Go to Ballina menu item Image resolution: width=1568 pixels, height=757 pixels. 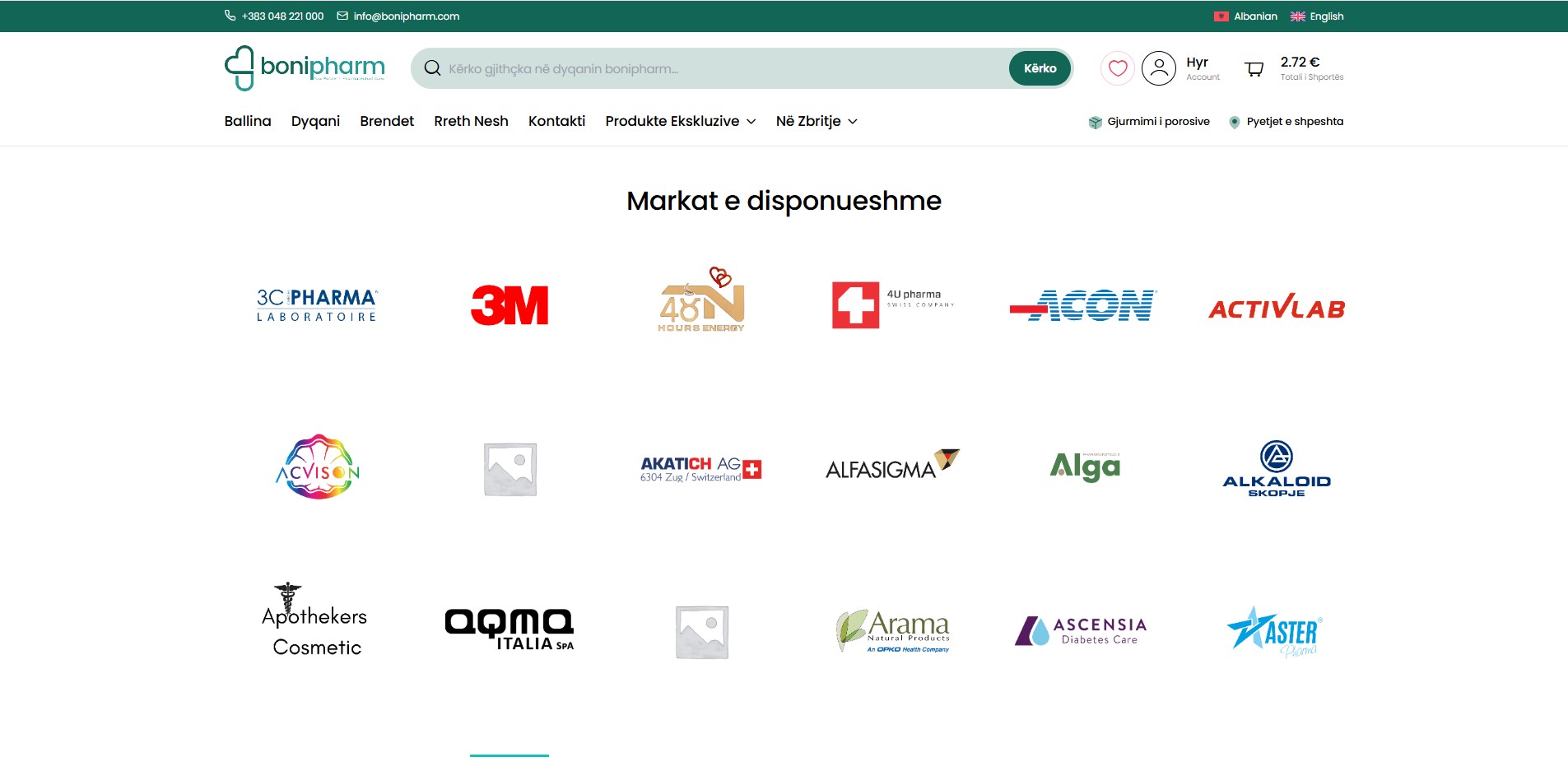[x=248, y=121]
